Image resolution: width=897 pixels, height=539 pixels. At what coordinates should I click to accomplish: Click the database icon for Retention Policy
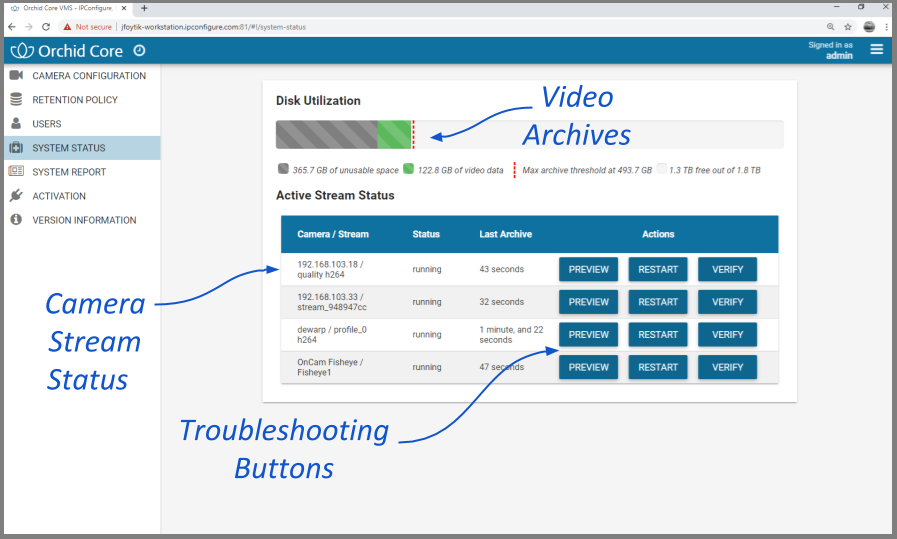point(16,99)
